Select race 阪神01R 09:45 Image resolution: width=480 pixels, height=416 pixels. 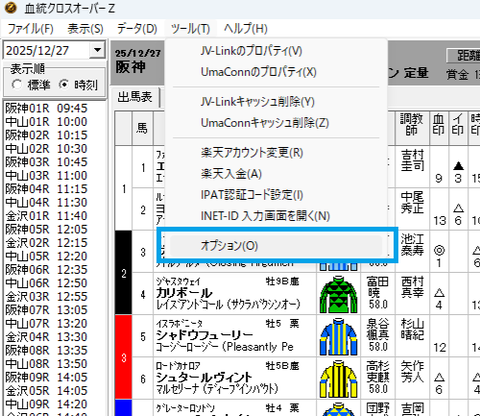pyautogui.click(x=46, y=108)
